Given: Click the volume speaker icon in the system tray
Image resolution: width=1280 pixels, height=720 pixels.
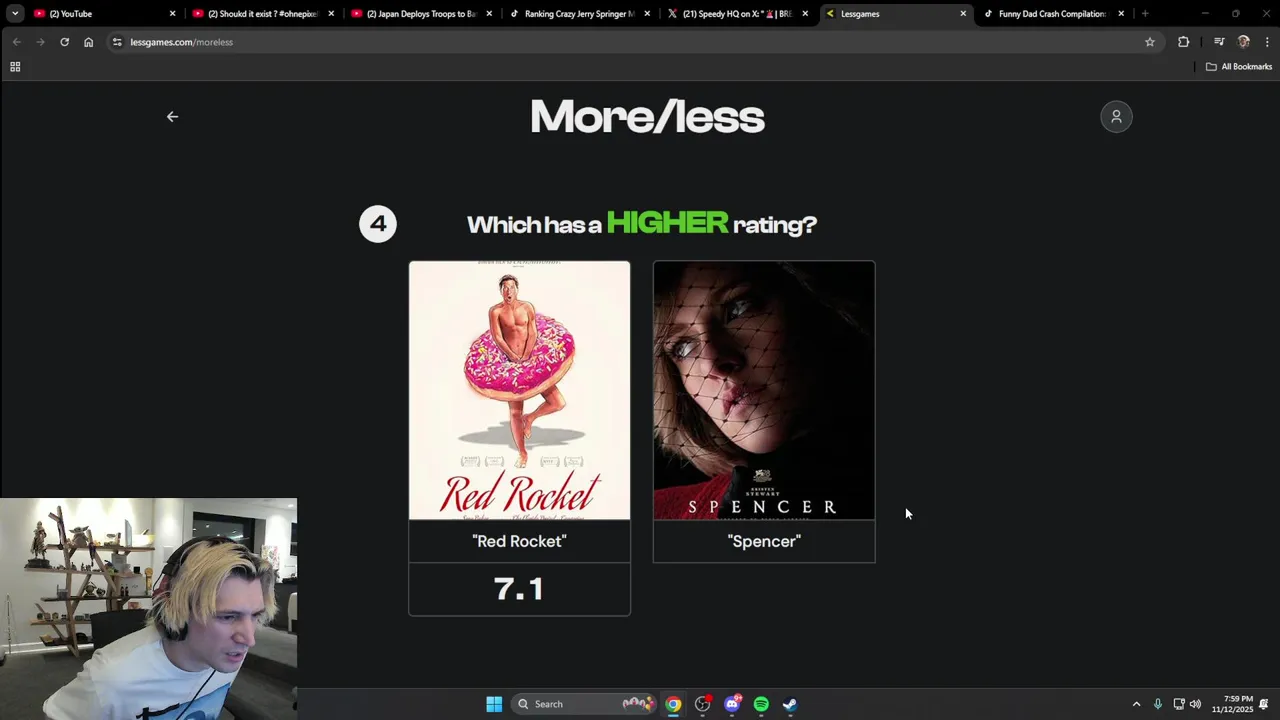Looking at the screenshot, I should (1195, 704).
